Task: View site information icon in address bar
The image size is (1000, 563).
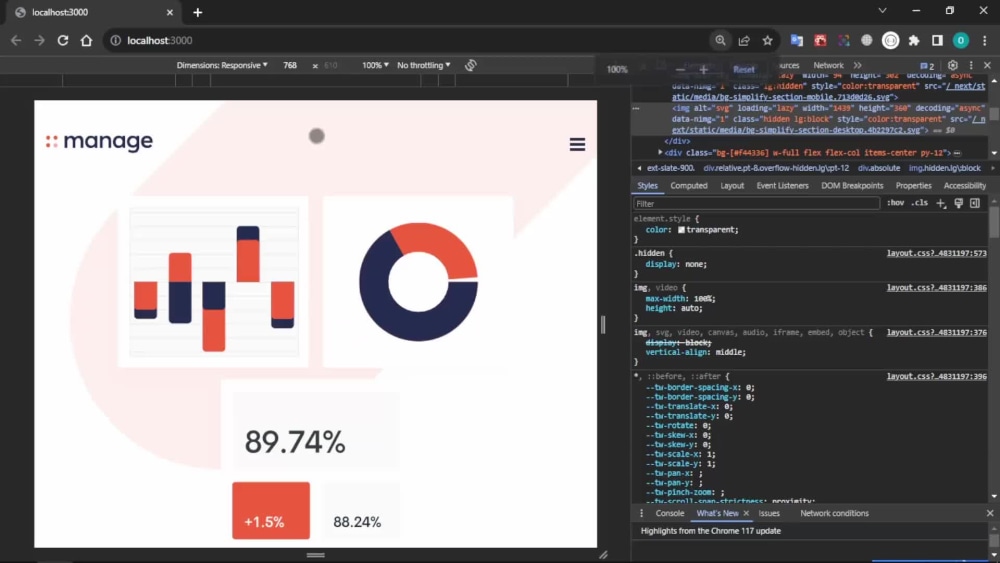Action: (x=115, y=40)
